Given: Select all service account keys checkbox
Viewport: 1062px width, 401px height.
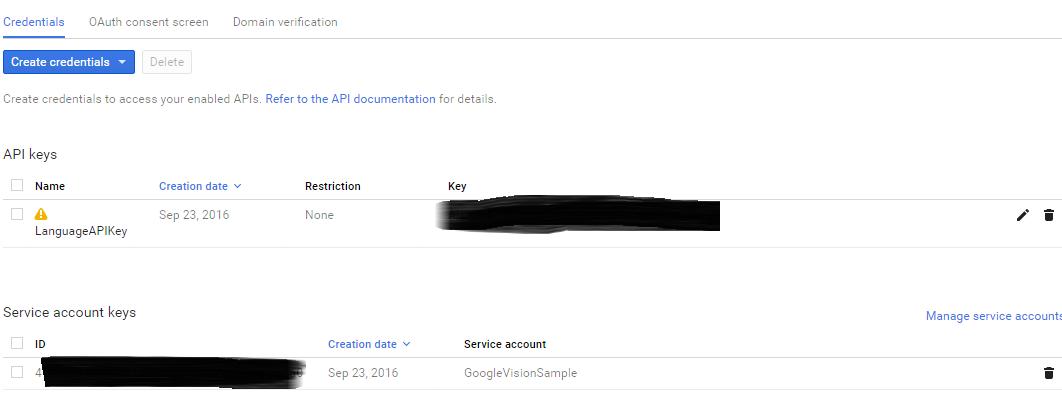Looking at the screenshot, I should (x=17, y=343).
